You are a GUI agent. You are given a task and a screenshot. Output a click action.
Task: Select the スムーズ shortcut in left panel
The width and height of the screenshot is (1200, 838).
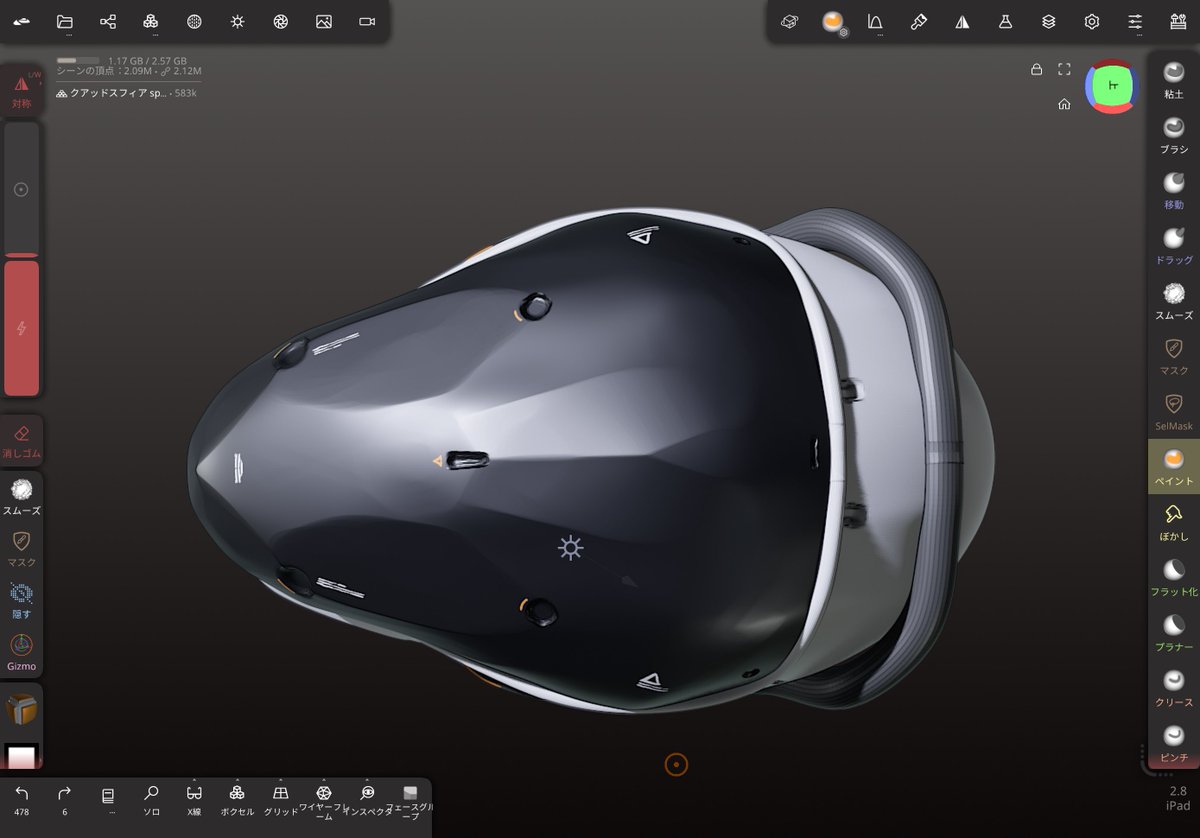point(21,496)
